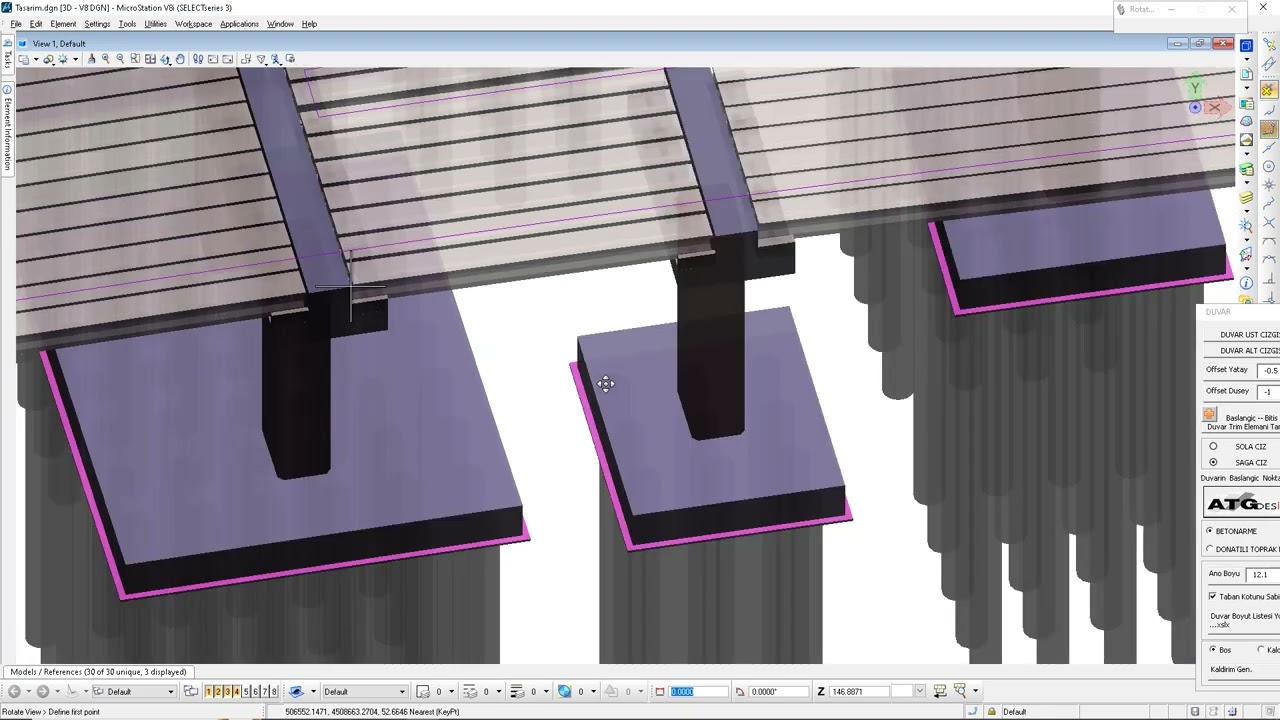Click the Ano Boyu value field

pos(1262,574)
